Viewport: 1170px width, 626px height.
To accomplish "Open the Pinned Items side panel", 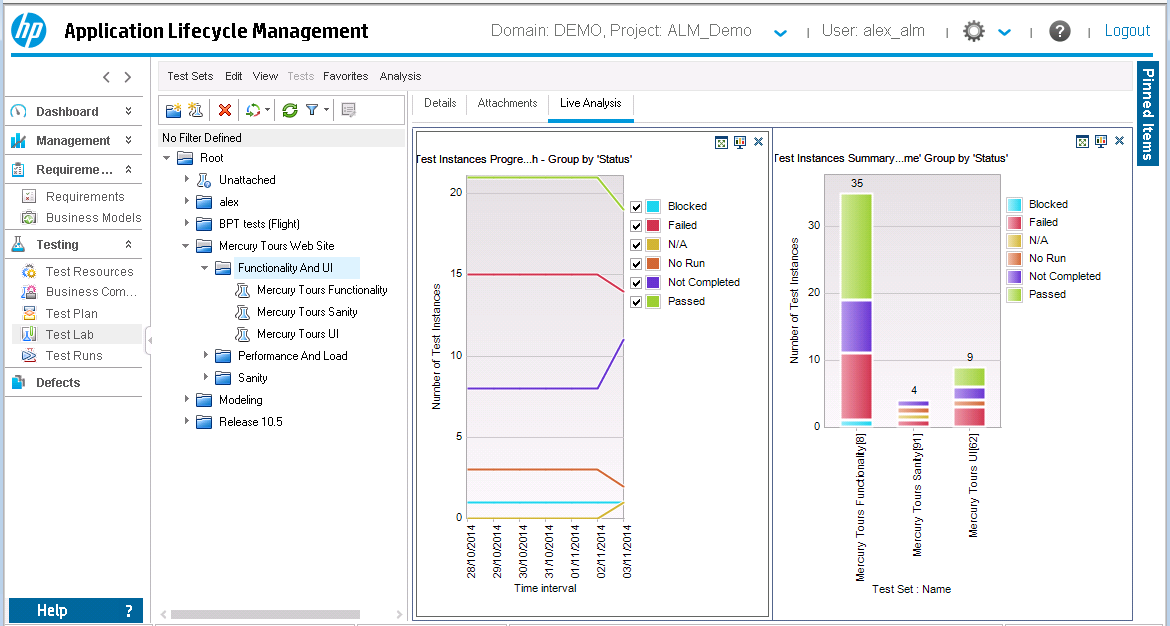I will [1148, 111].
